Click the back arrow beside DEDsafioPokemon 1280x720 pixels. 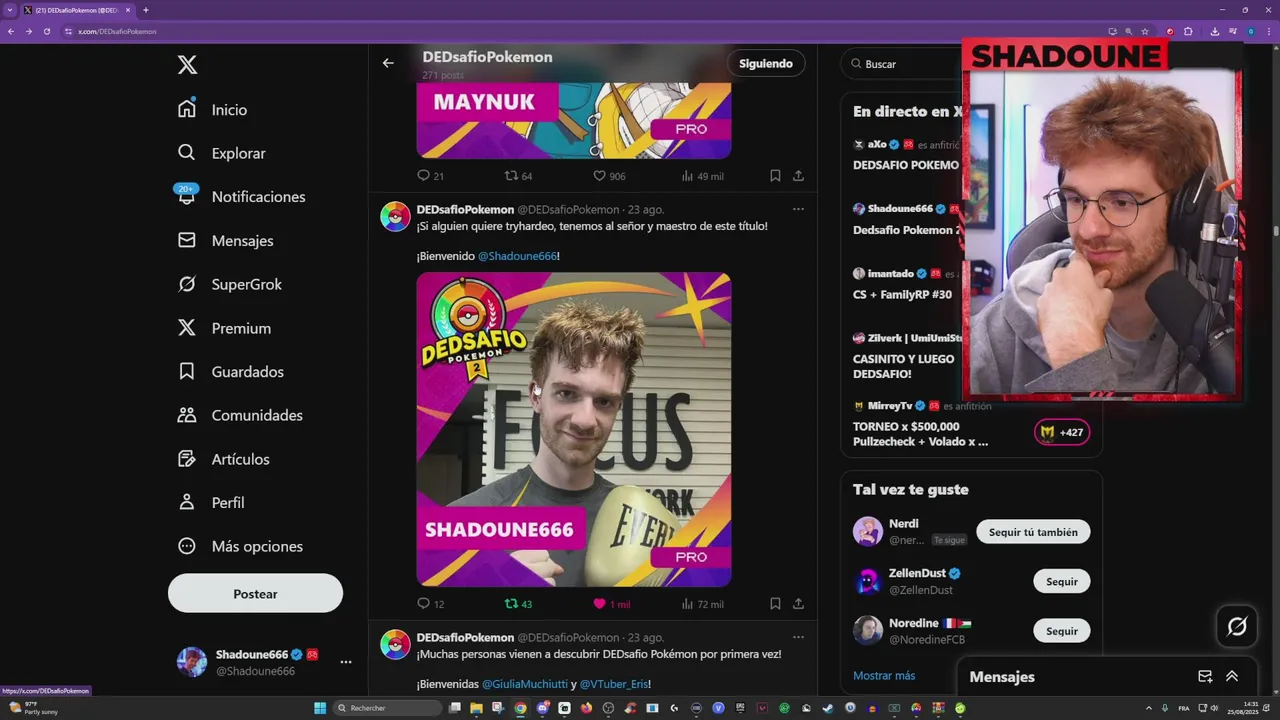pyautogui.click(x=388, y=63)
